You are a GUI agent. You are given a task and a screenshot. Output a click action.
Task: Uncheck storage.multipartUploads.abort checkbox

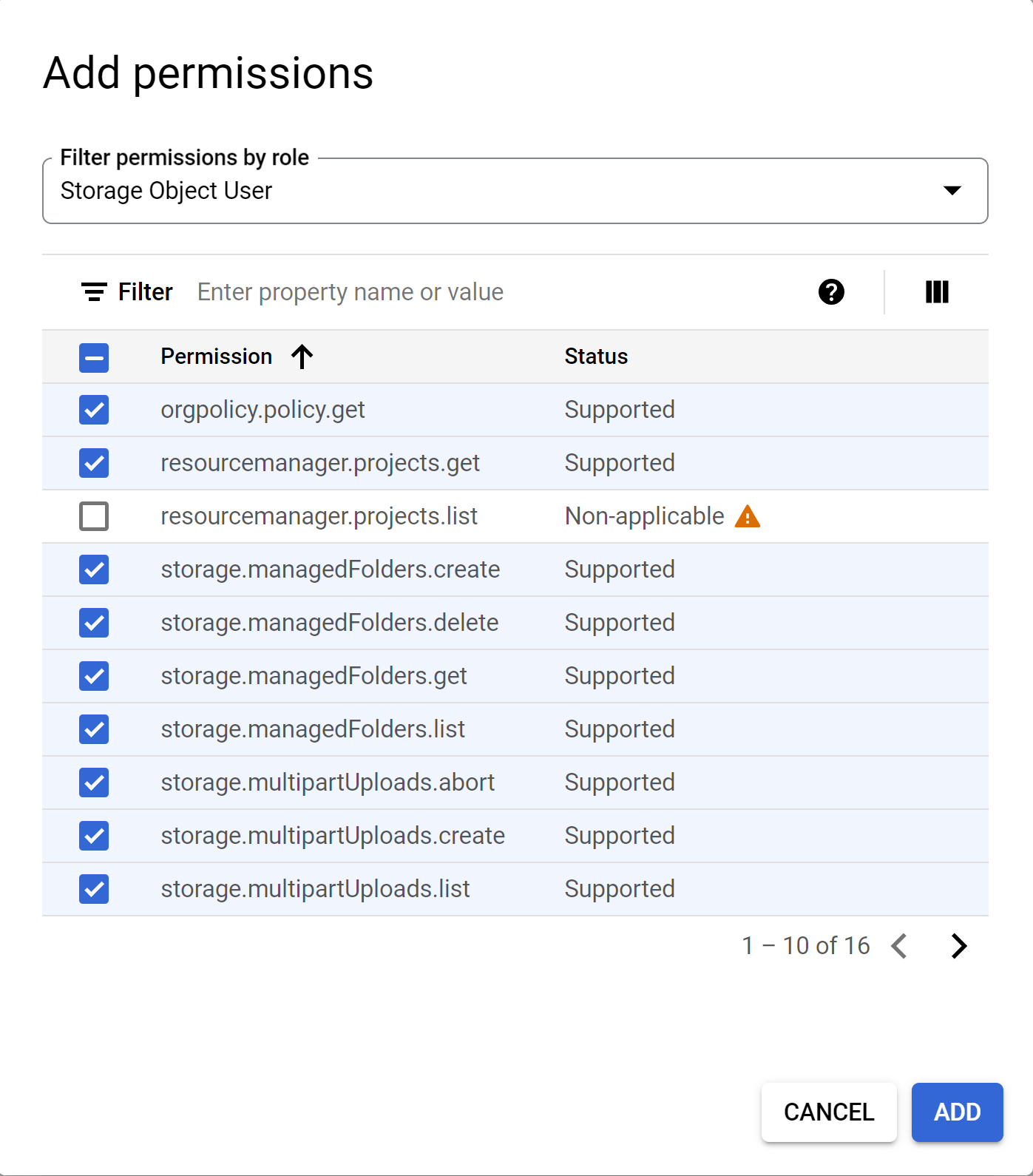[x=94, y=783]
